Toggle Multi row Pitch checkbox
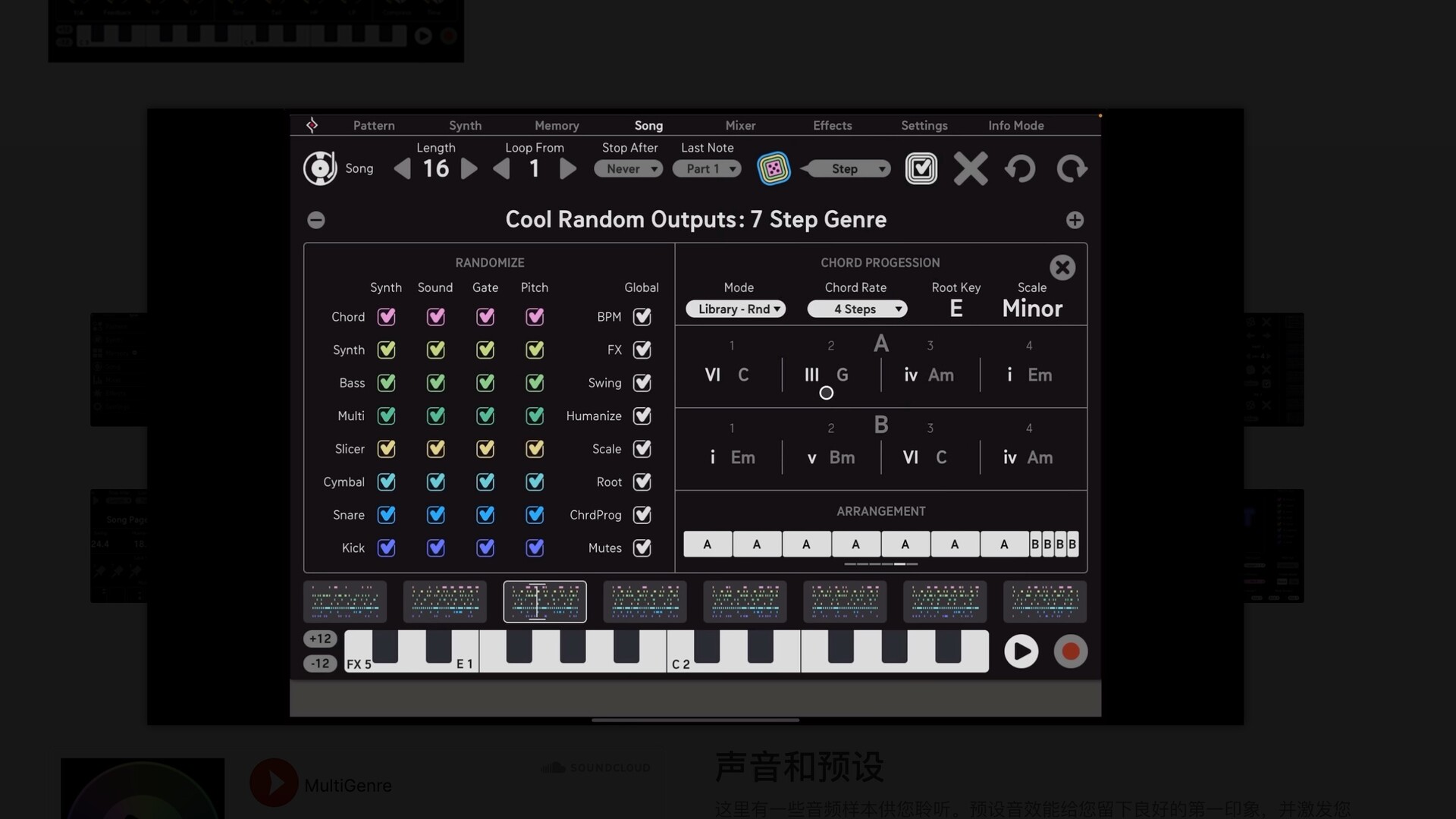 coord(535,416)
